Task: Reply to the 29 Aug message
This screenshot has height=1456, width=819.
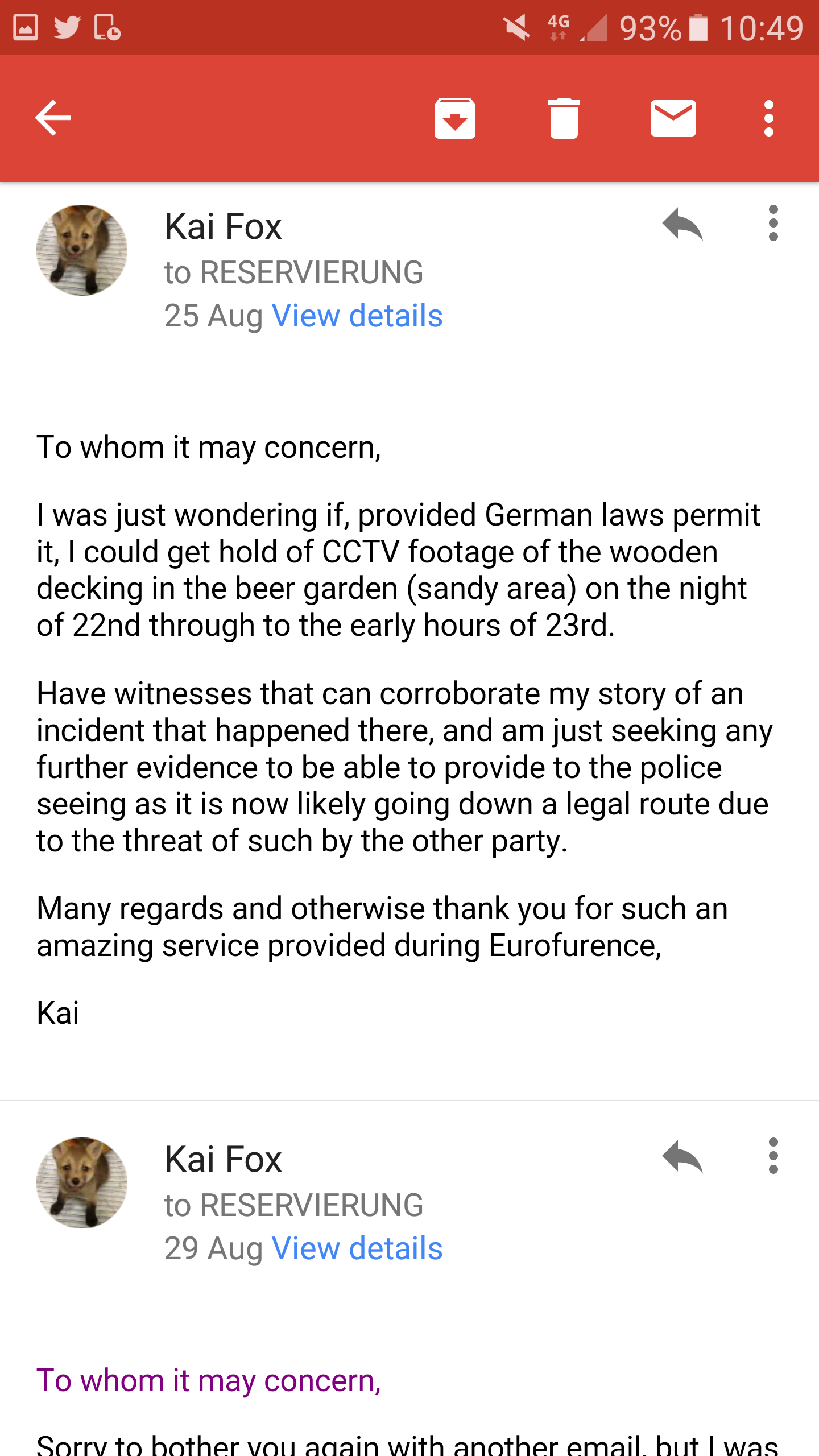Action: coord(682,1157)
